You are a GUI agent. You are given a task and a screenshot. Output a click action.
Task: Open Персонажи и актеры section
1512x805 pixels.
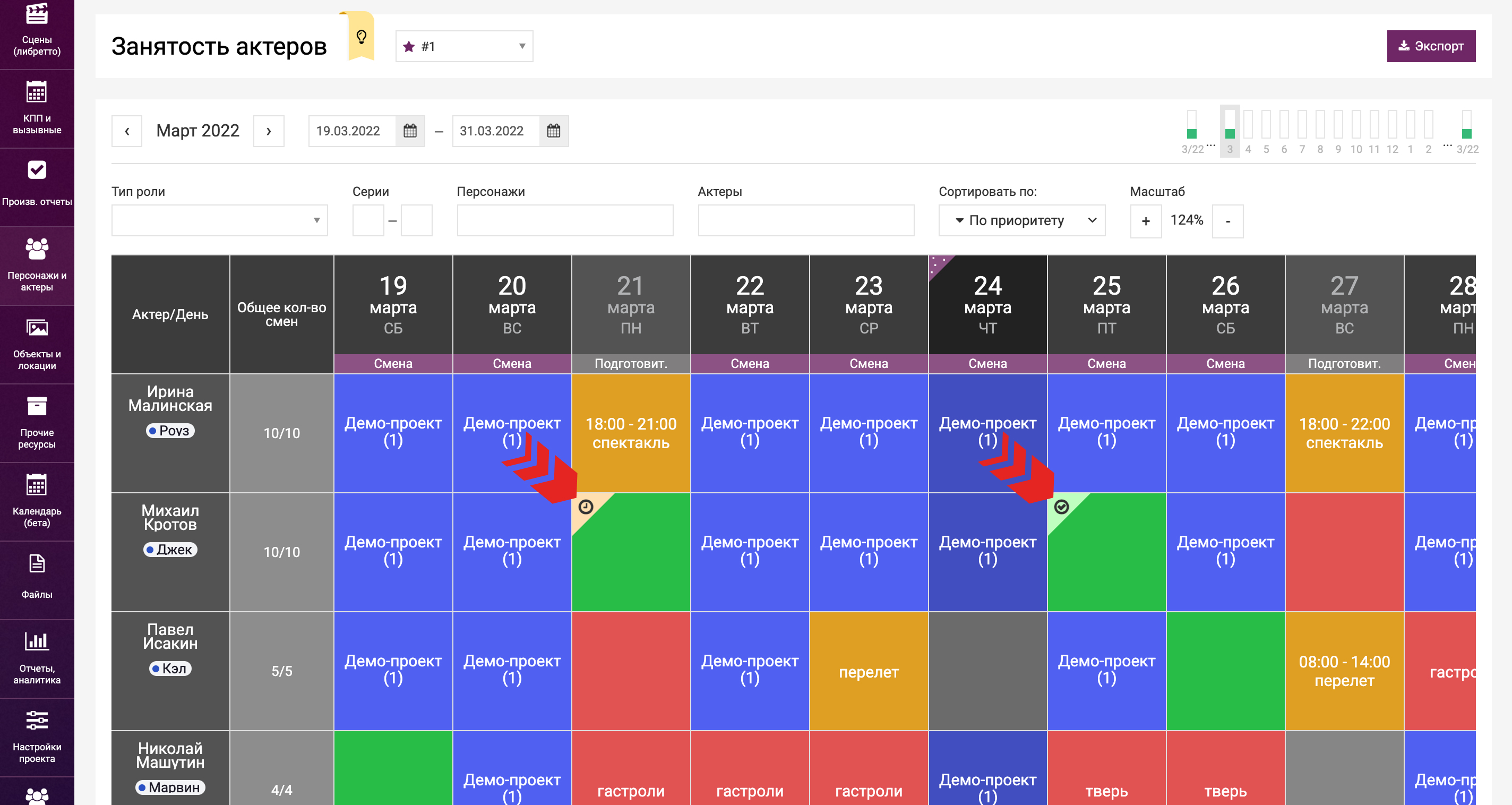click(37, 266)
